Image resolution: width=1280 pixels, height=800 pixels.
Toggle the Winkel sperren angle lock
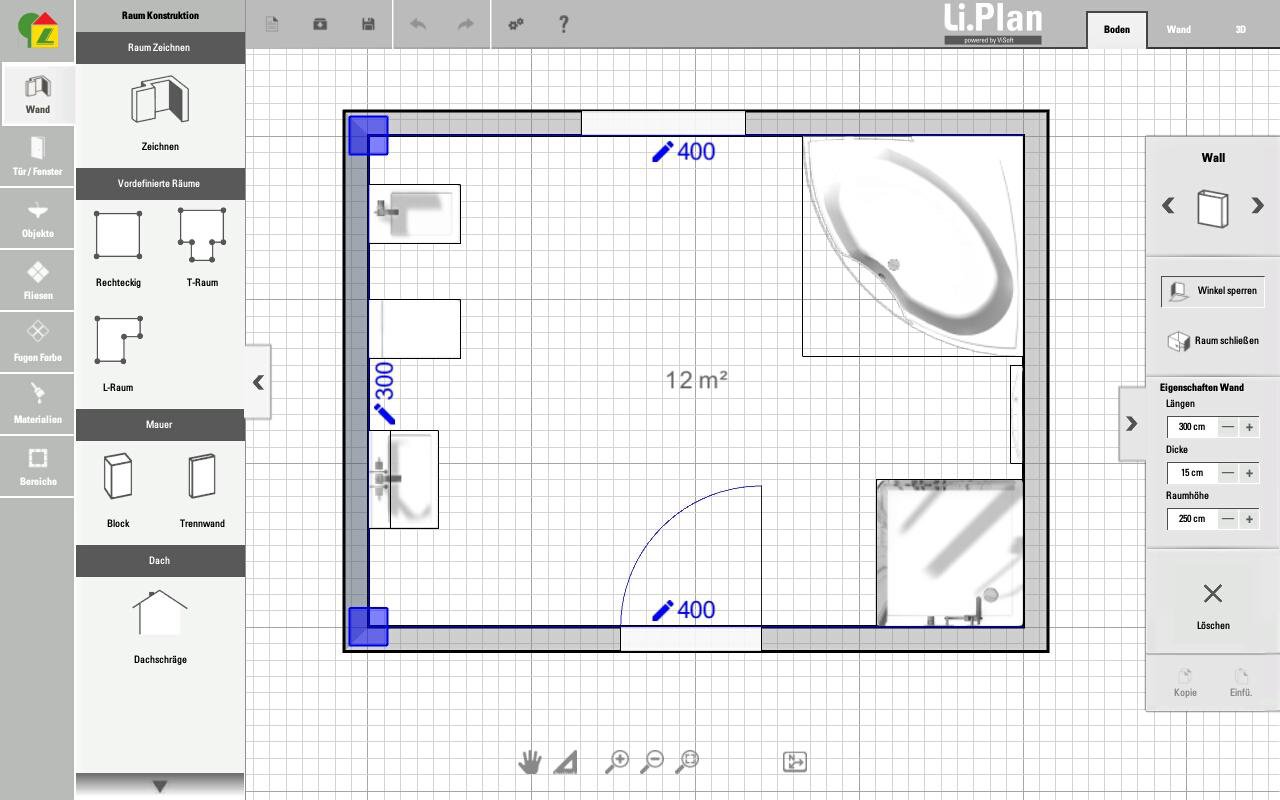1212,291
